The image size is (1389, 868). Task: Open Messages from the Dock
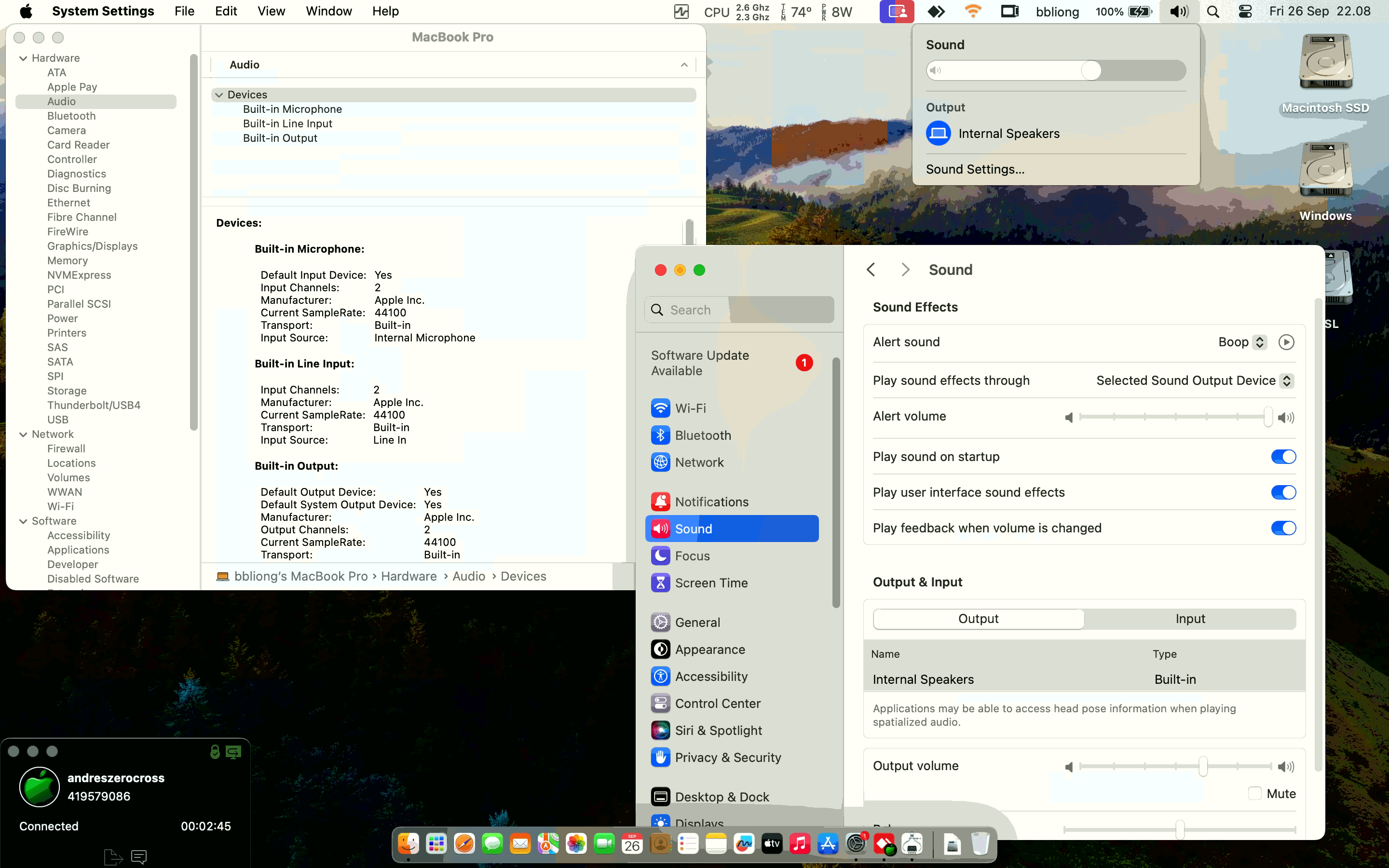pyautogui.click(x=492, y=844)
